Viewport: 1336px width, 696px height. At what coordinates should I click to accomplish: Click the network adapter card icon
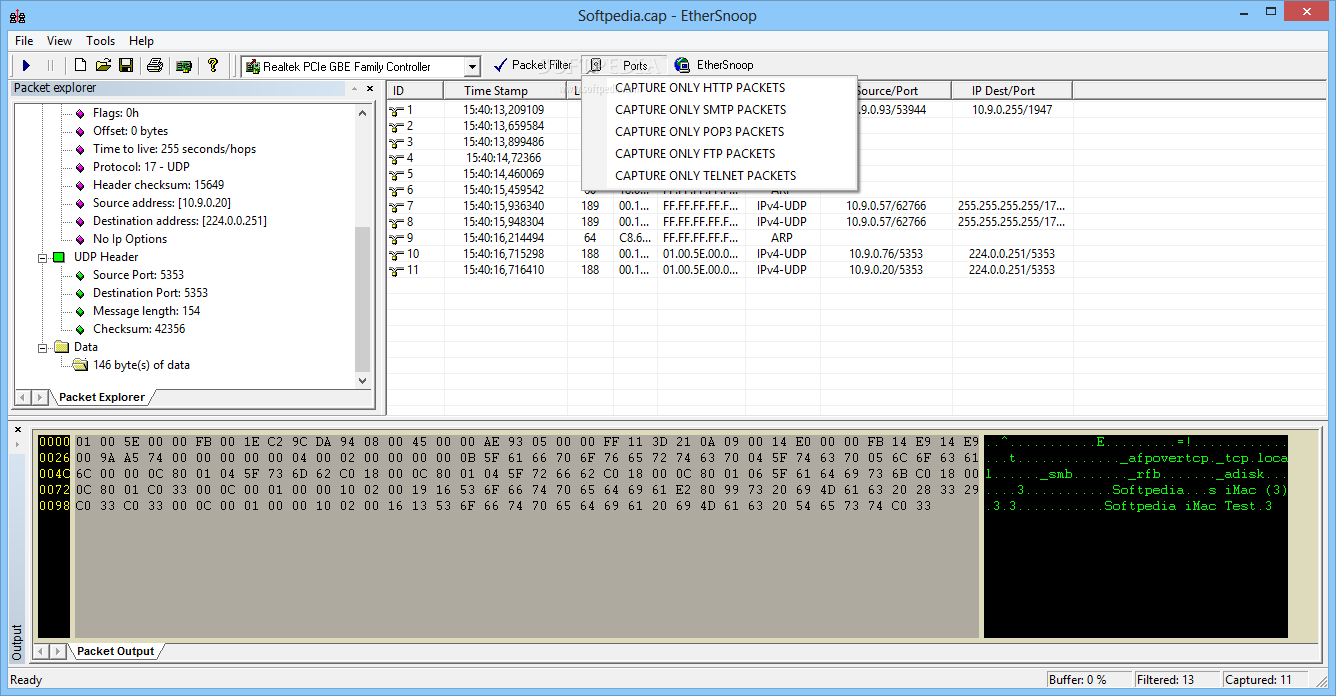click(184, 66)
